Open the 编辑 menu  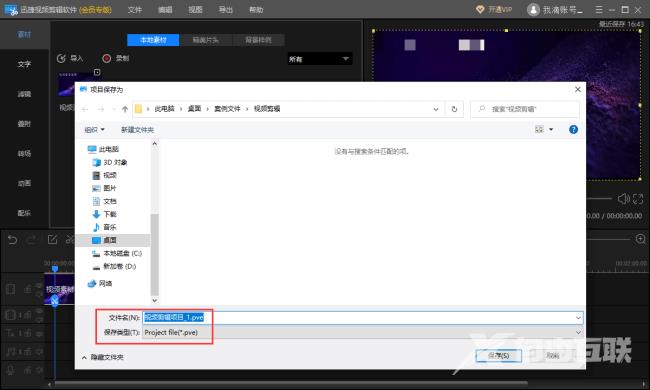(x=165, y=10)
